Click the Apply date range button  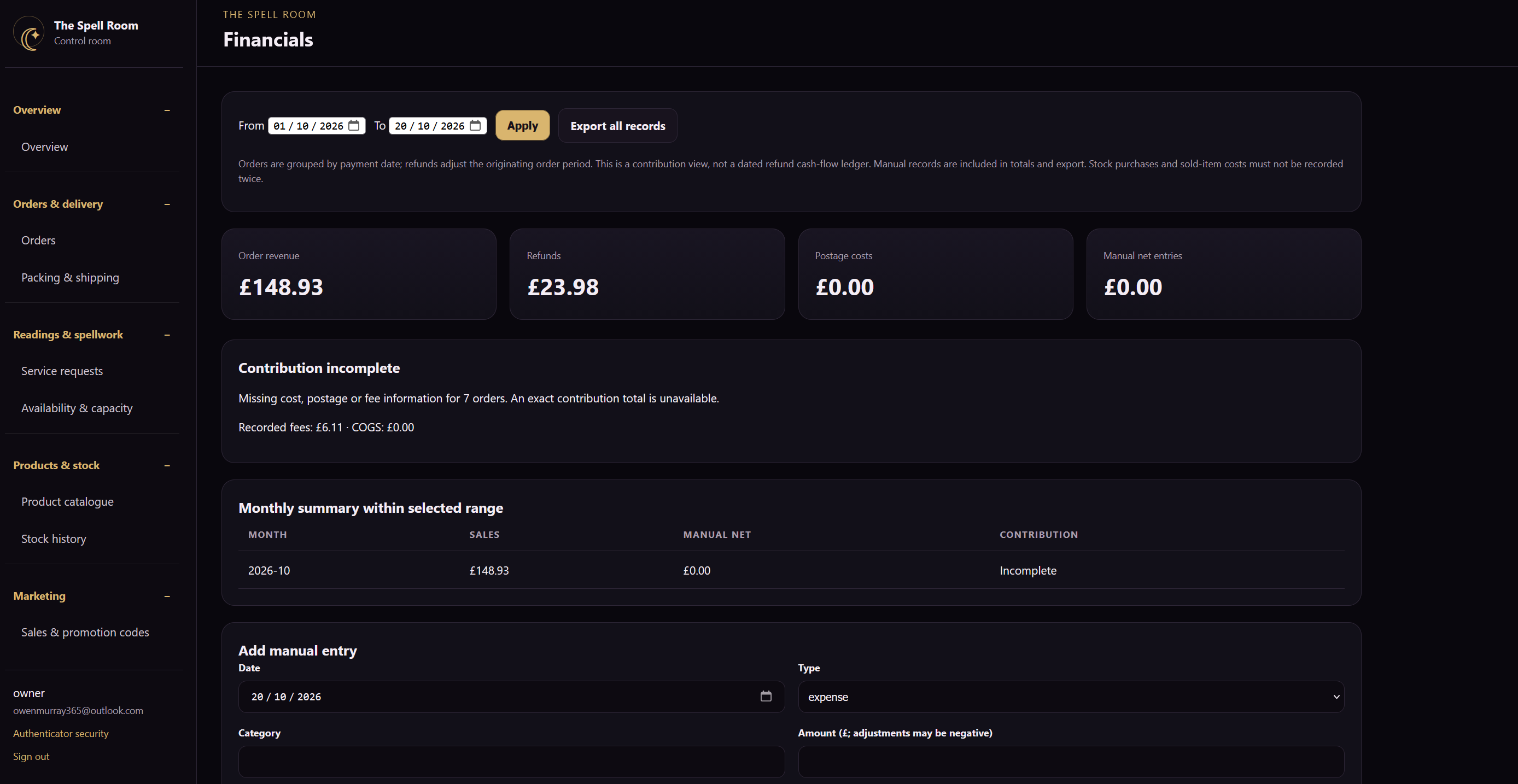(x=522, y=125)
